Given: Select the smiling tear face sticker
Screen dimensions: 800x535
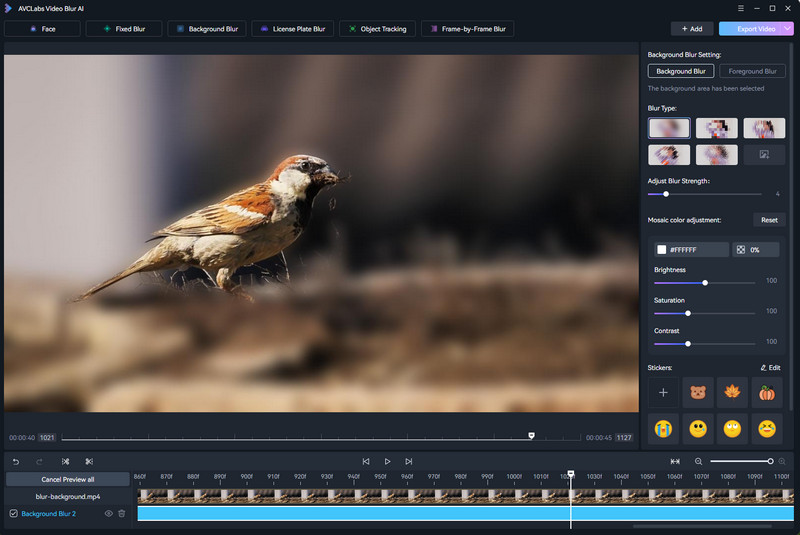Looking at the screenshot, I should point(697,429).
